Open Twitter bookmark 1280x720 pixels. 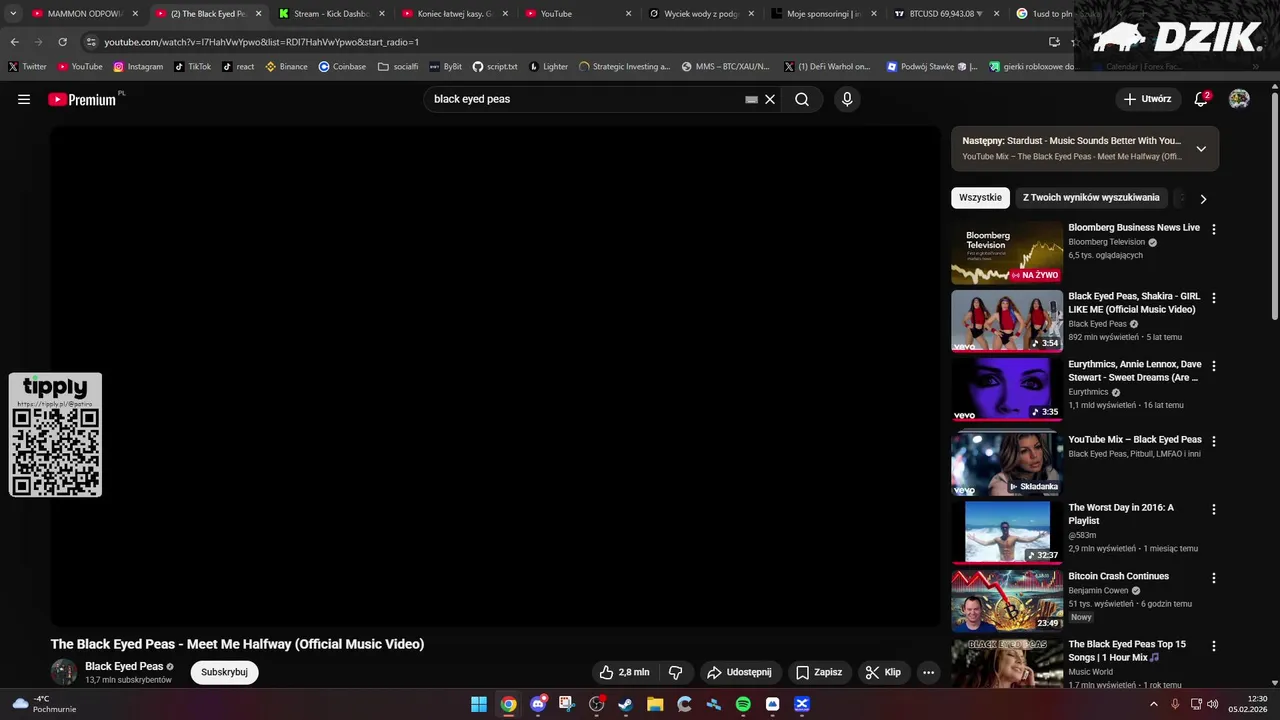tap(27, 66)
